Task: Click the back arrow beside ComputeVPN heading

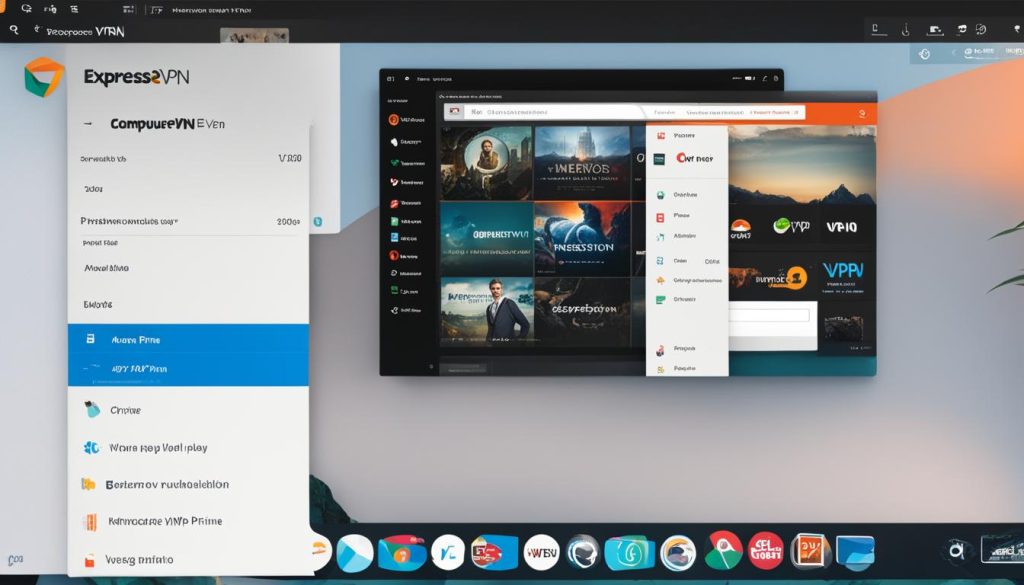Action: [88, 123]
